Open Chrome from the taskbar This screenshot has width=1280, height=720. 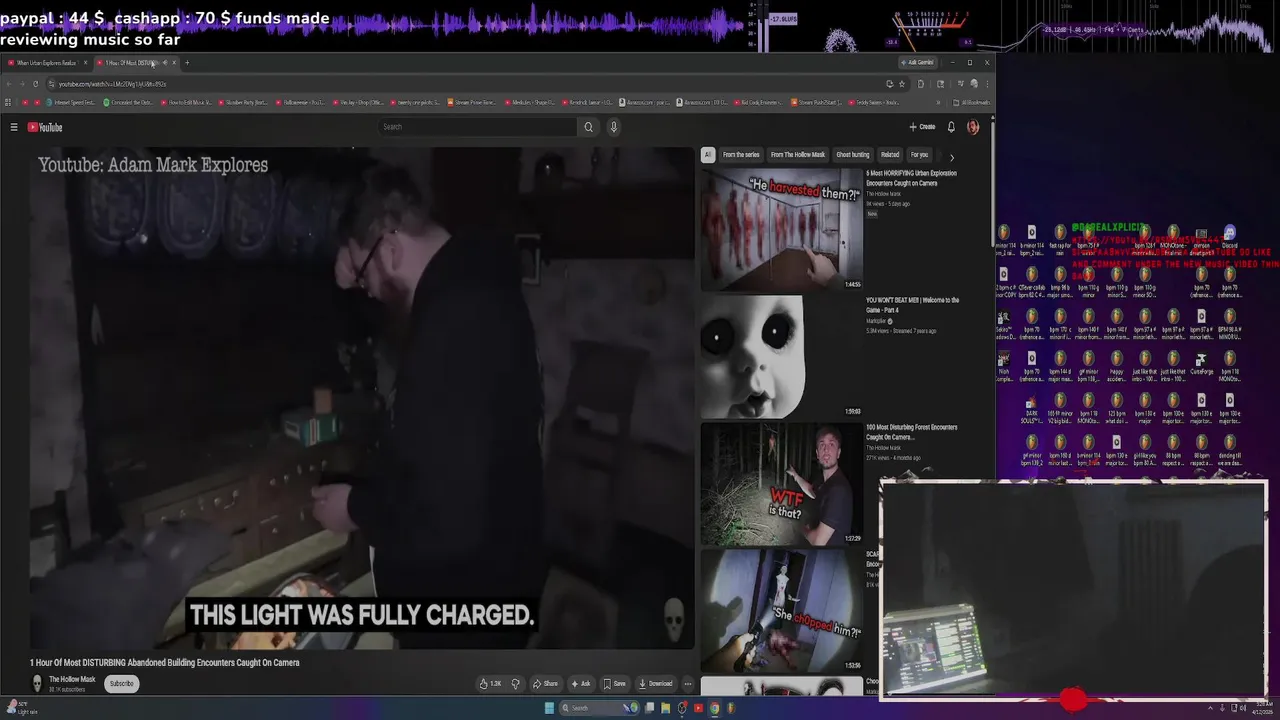[715, 708]
